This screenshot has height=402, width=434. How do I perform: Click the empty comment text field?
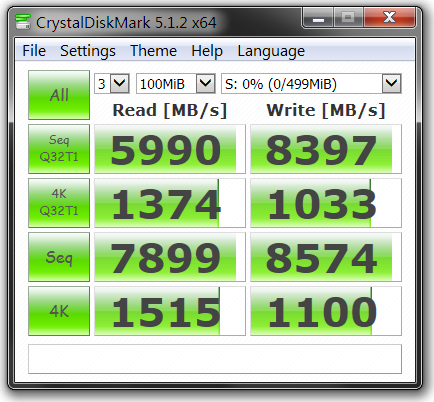(215, 359)
